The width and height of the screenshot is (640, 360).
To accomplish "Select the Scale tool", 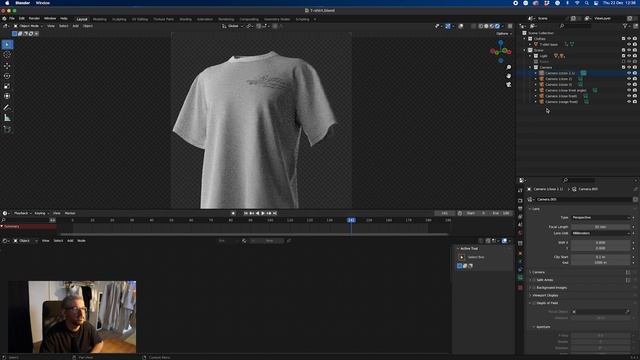I will click(x=7, y=86).
